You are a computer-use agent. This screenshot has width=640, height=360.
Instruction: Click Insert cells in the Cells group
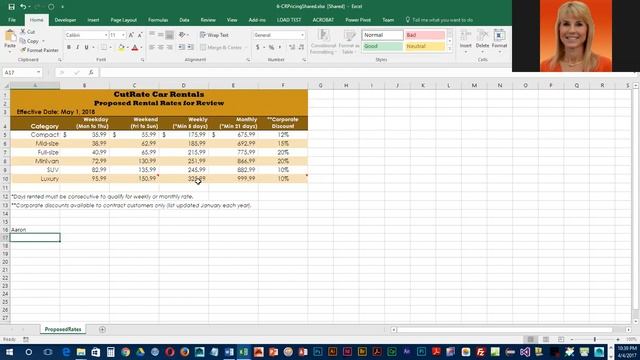(466, 40)
